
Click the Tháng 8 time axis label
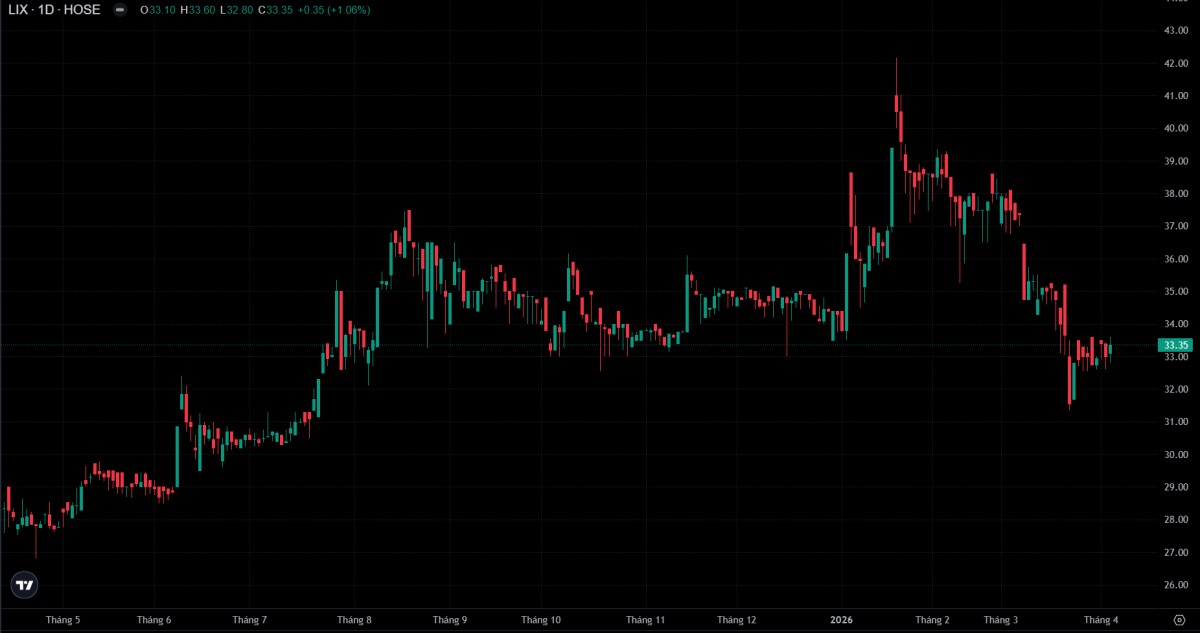(x=354, y=620)
